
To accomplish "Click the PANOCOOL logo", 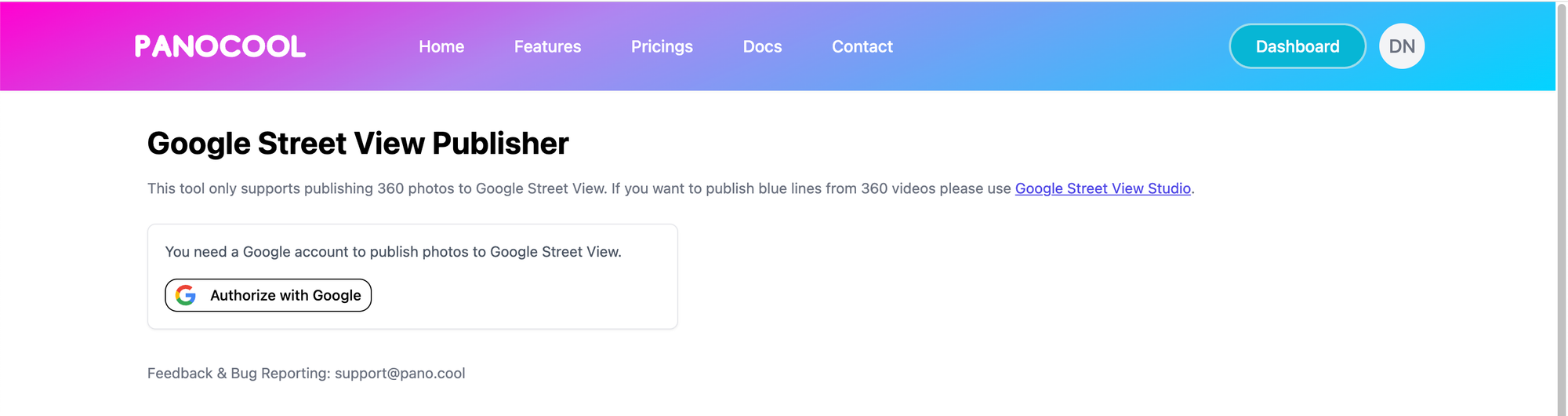I will 220,46.
